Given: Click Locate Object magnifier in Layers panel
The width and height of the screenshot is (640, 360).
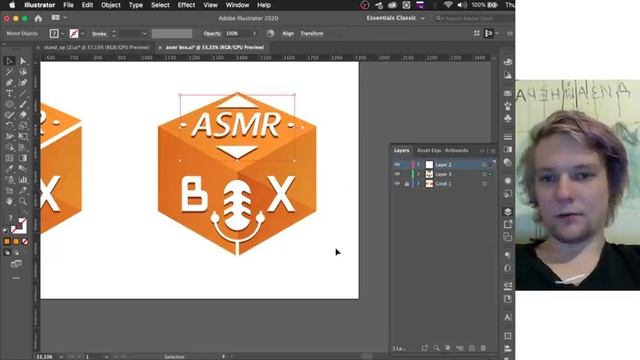Looking at the screenshot, I should (x=436, y=348).
